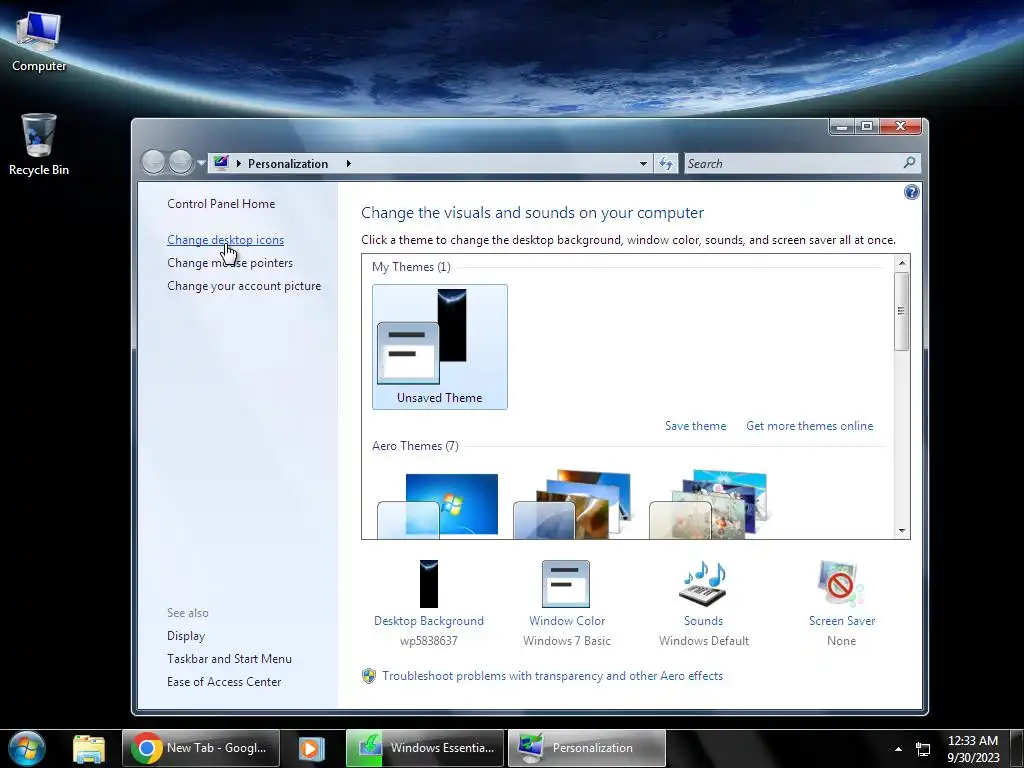Open the Windows Start orb
Viewport: 1024px width, 768px height.
(27, 748)
